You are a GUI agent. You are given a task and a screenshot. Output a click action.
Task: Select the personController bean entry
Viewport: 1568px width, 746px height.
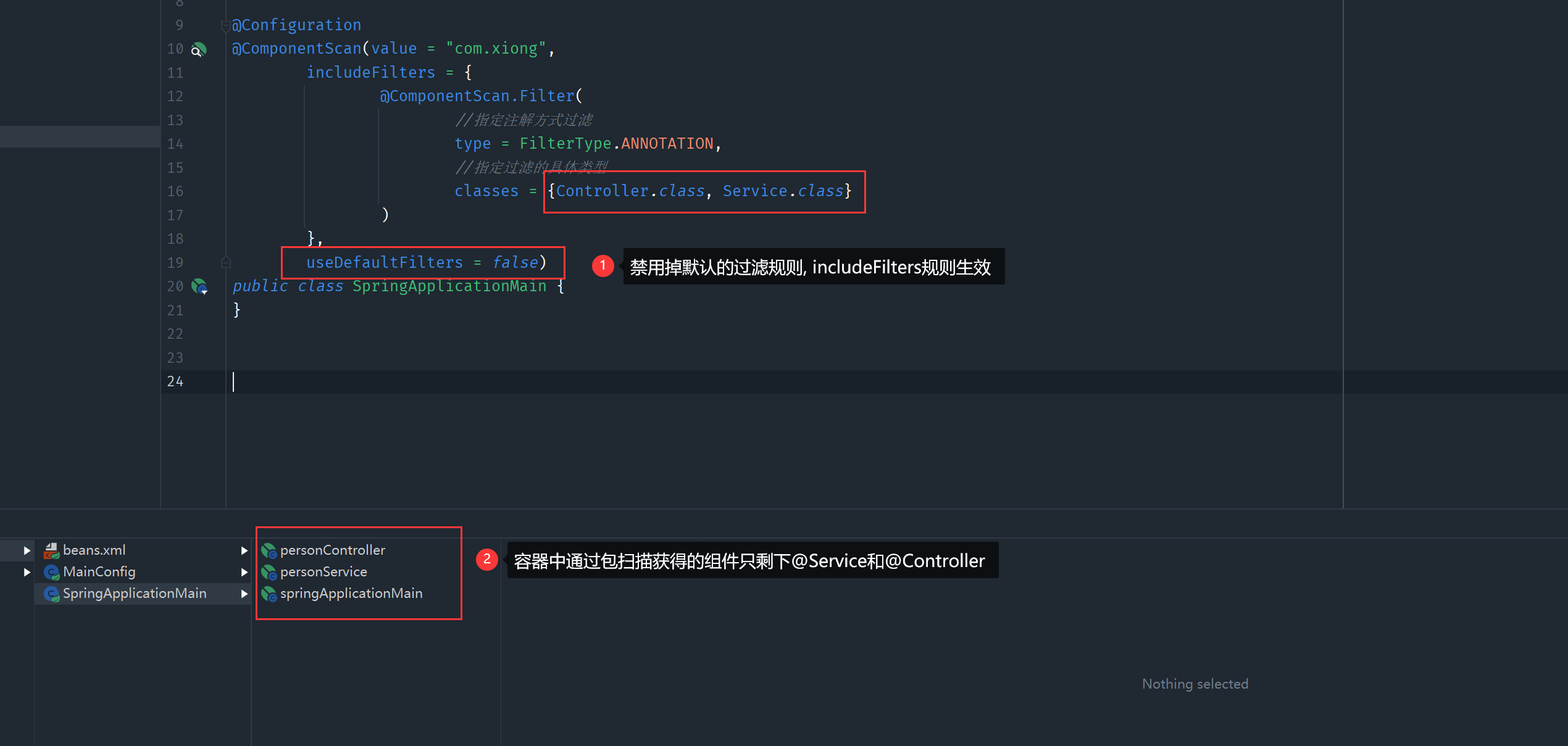(332, 550)
